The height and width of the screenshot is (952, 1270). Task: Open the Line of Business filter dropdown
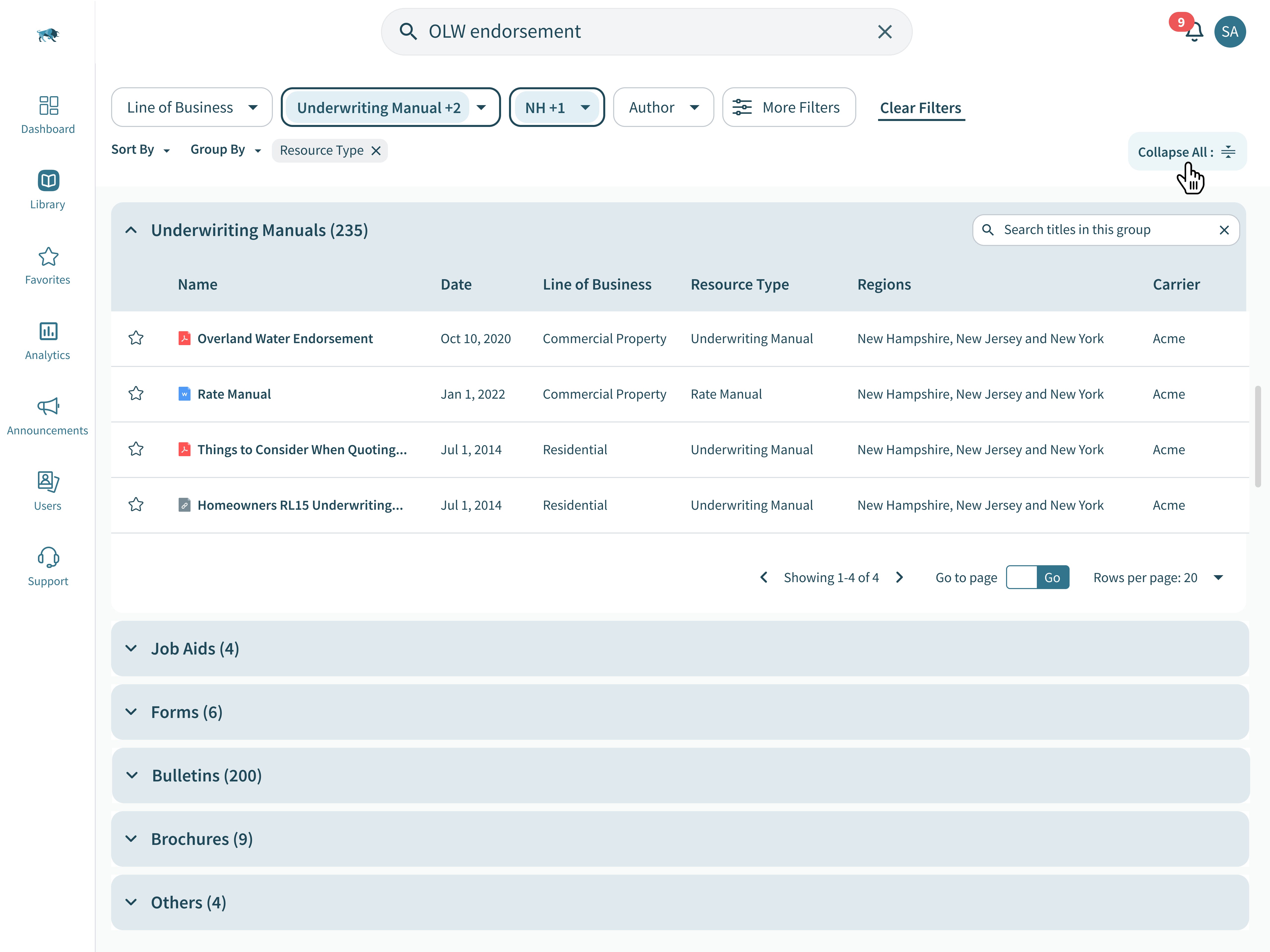(192, 107)
